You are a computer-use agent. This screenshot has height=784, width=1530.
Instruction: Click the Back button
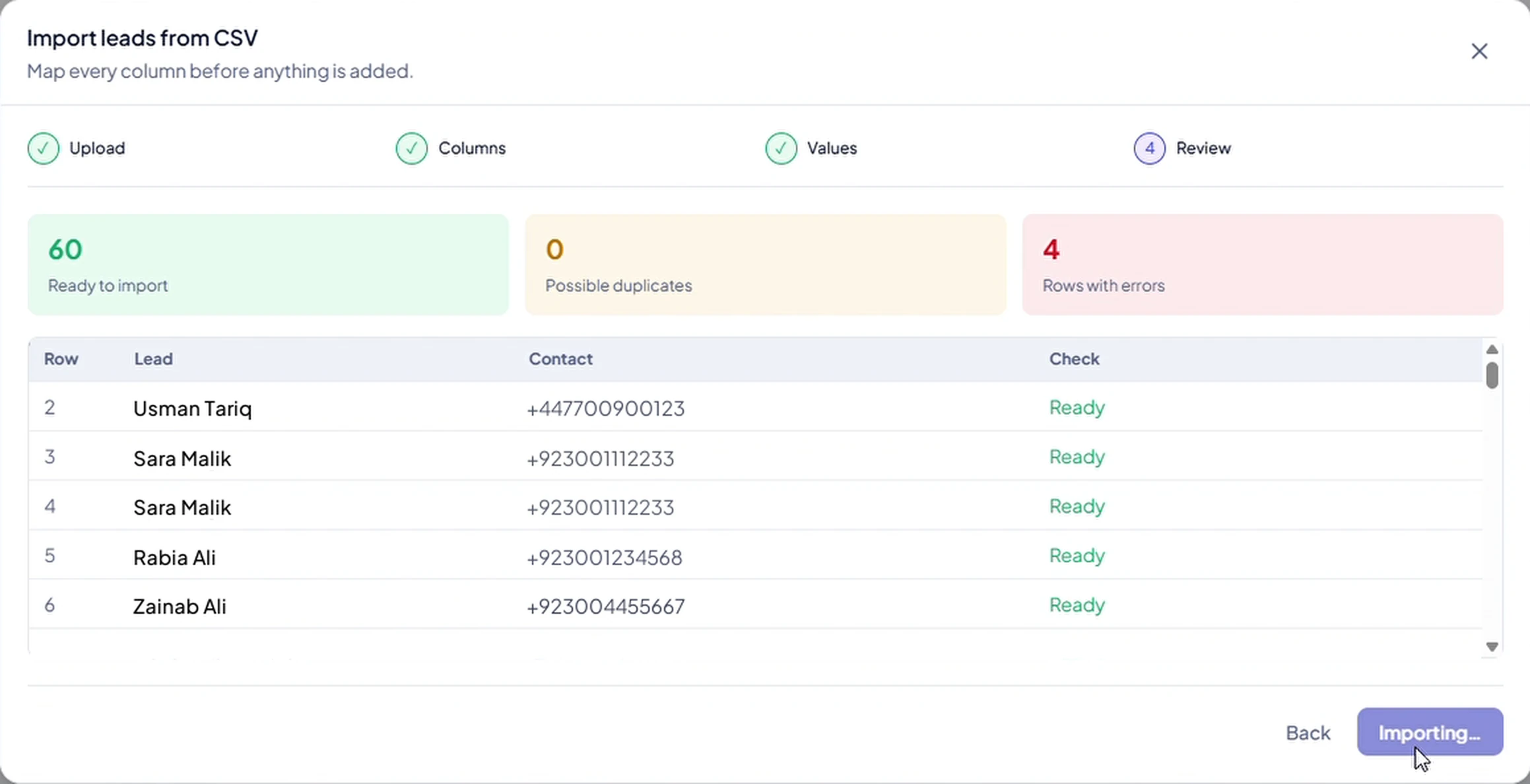coord(1308,733)
